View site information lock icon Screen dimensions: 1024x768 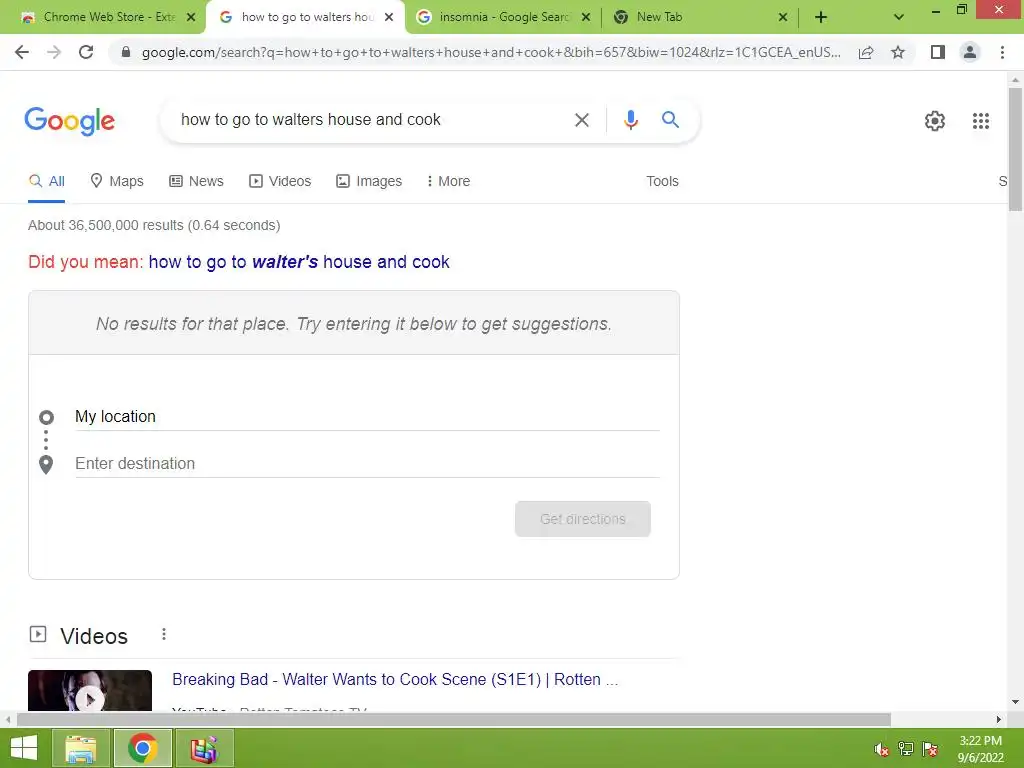click(x=126, y=52)
